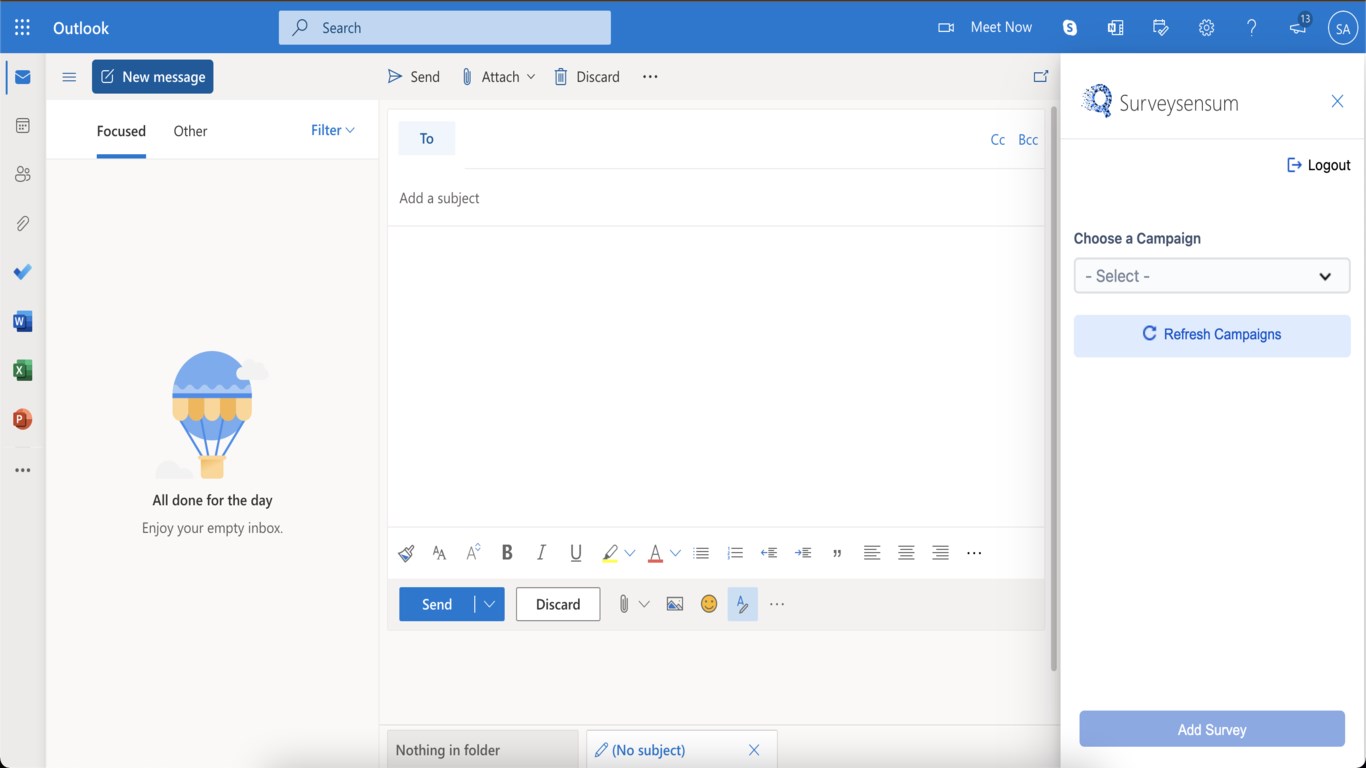The image size is (1366, 768).
Task: Toggle numbered list
Action: [x=735, y=553]
